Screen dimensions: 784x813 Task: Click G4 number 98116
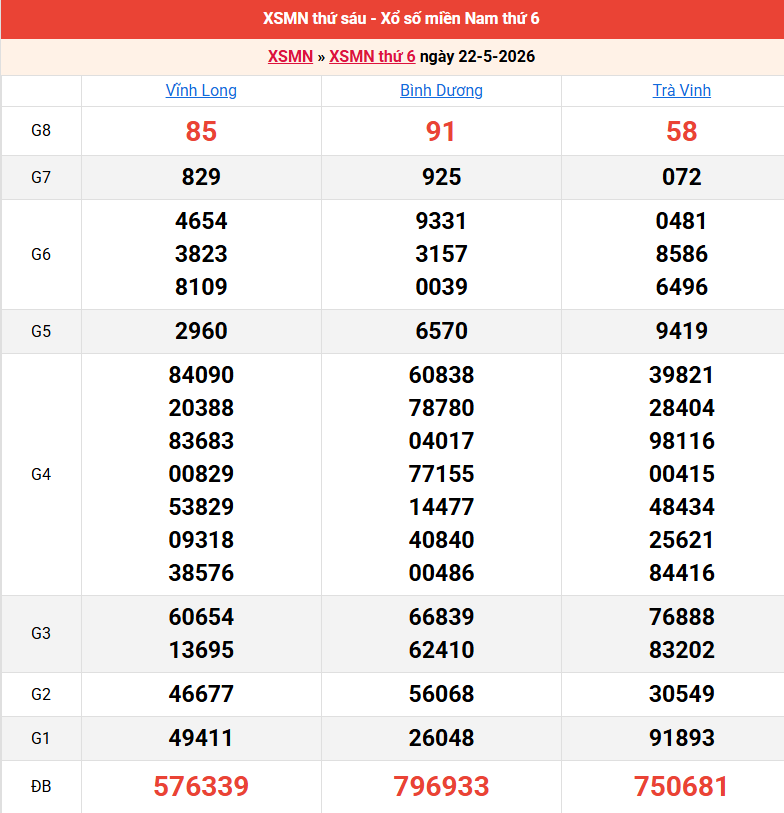coord(681,441)
